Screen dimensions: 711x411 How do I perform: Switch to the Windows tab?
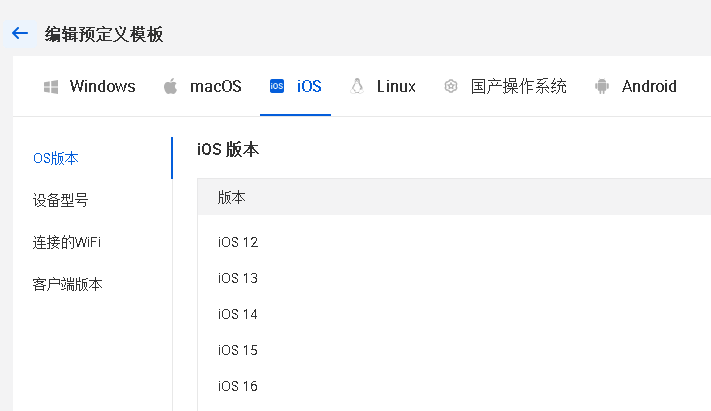(102, 86)
